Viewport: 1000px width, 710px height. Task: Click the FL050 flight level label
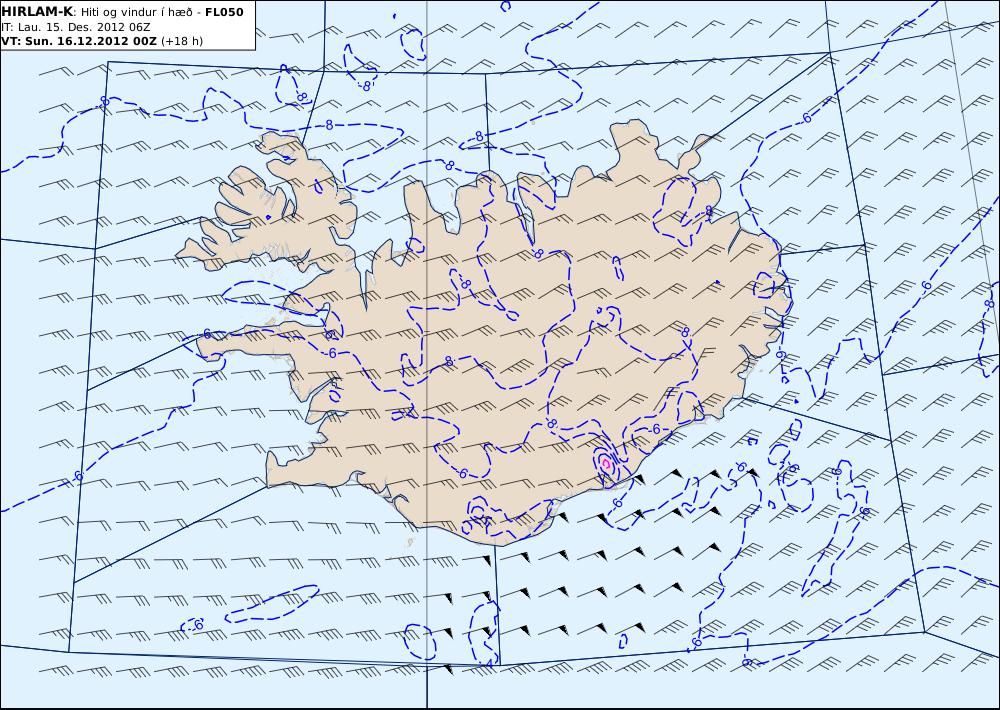(224, 12)
